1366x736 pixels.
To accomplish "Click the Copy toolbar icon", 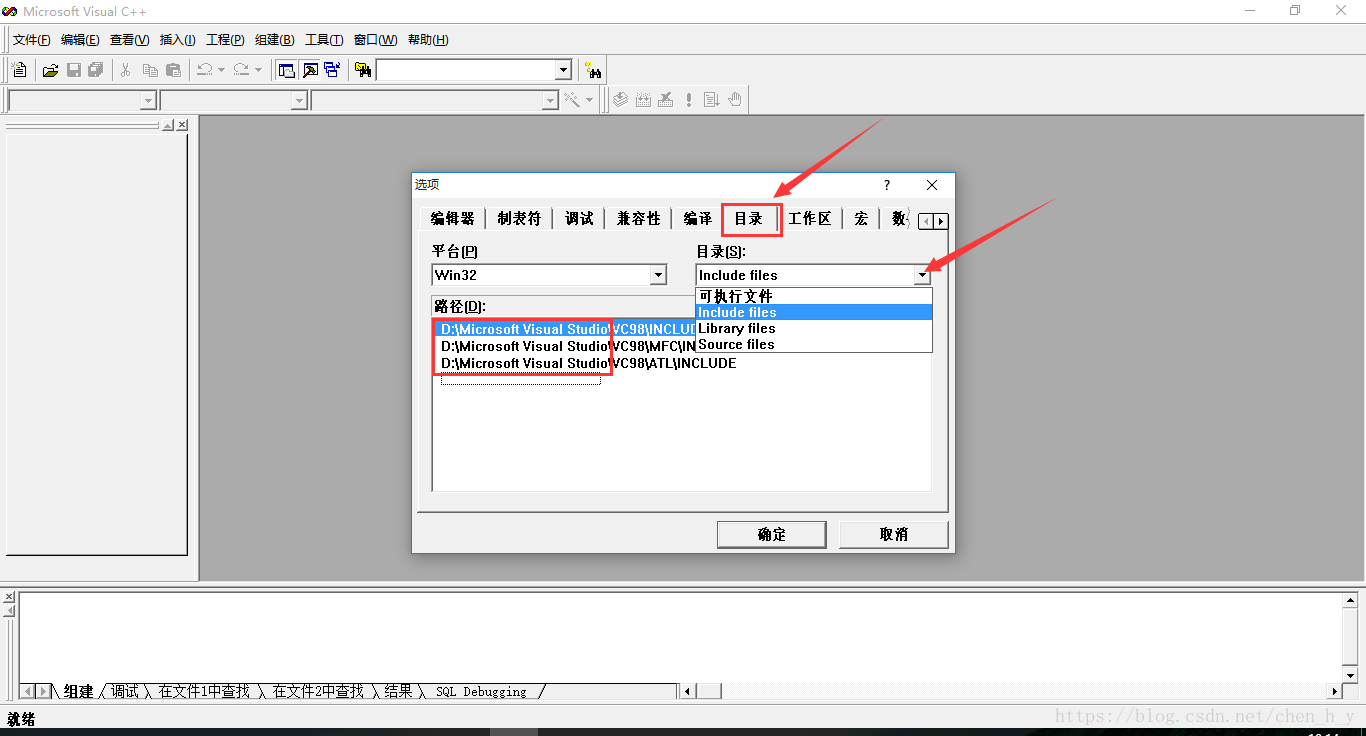I will [x=150, y=70].
